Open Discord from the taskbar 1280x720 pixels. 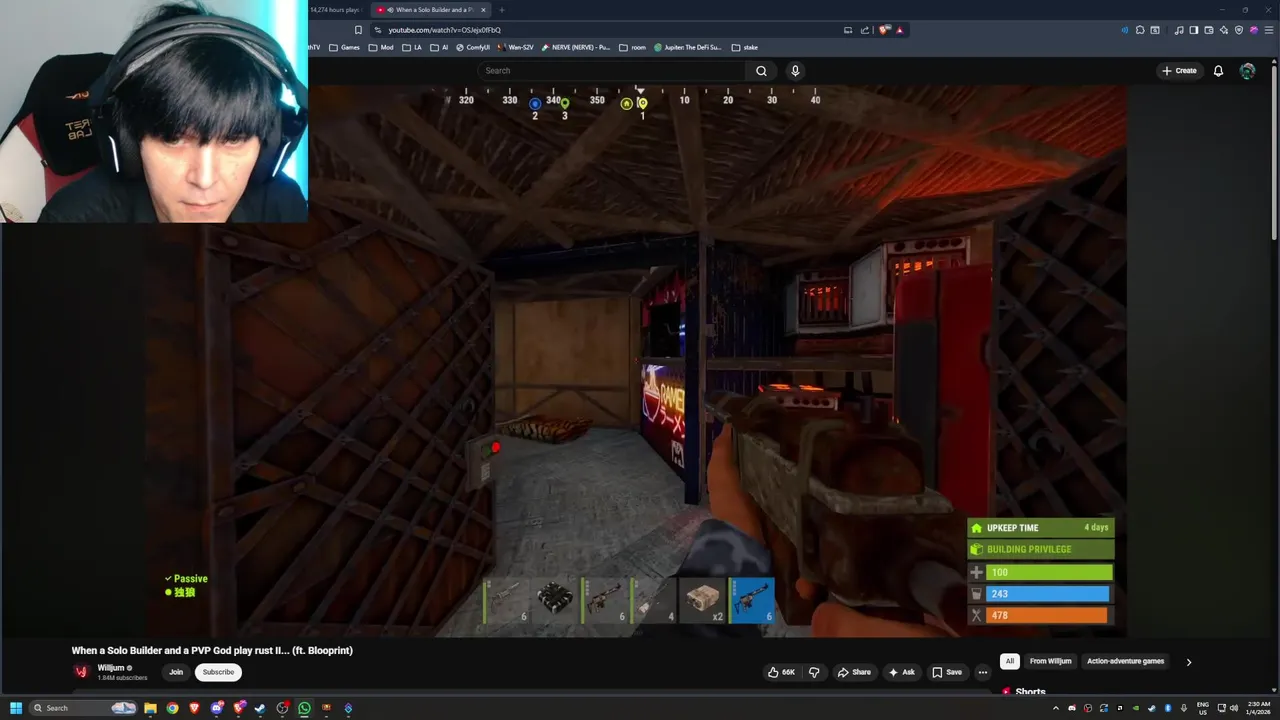[216, 708]
